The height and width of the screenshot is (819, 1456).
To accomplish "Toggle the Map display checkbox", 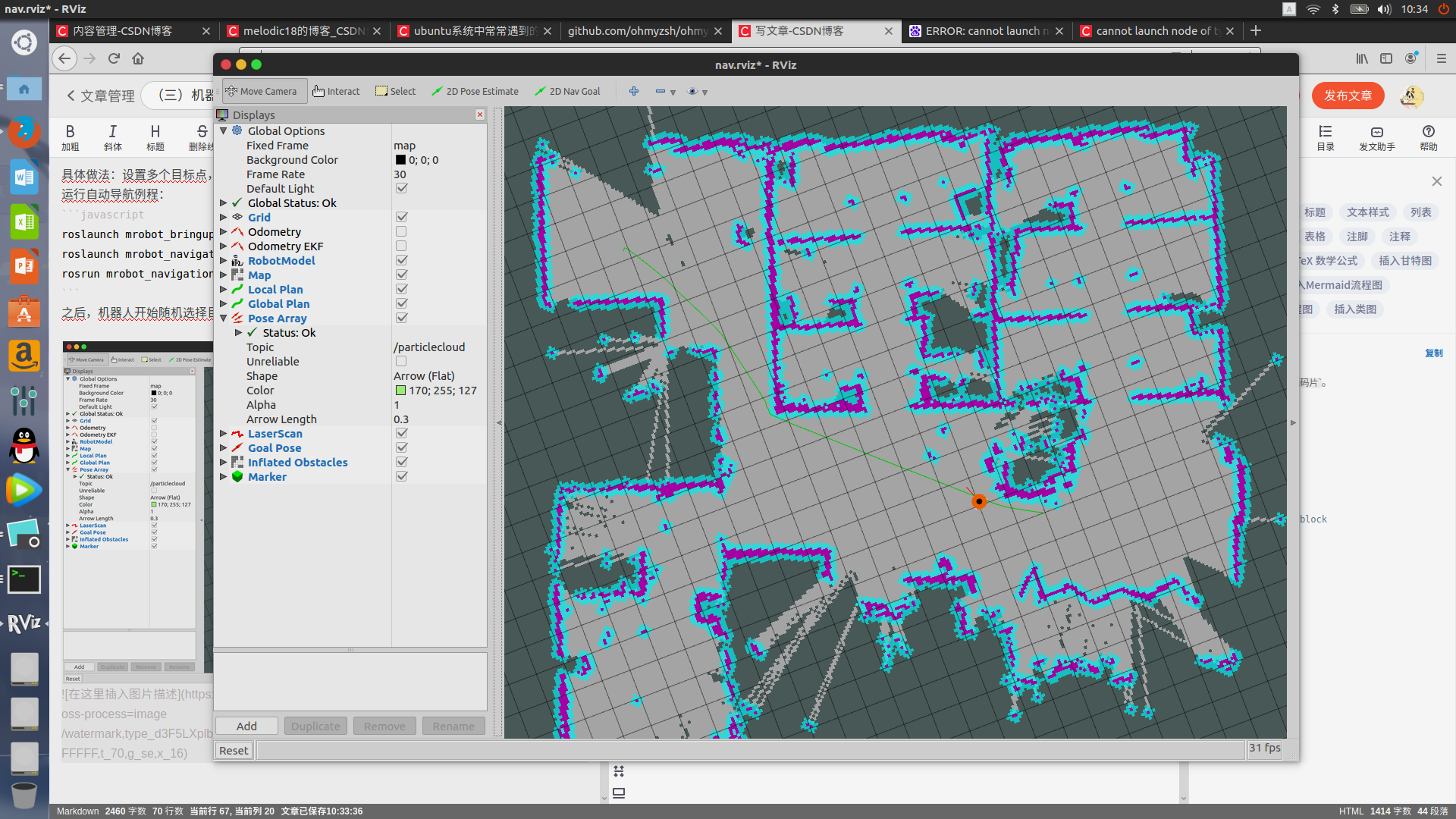I will coord(401,275).
